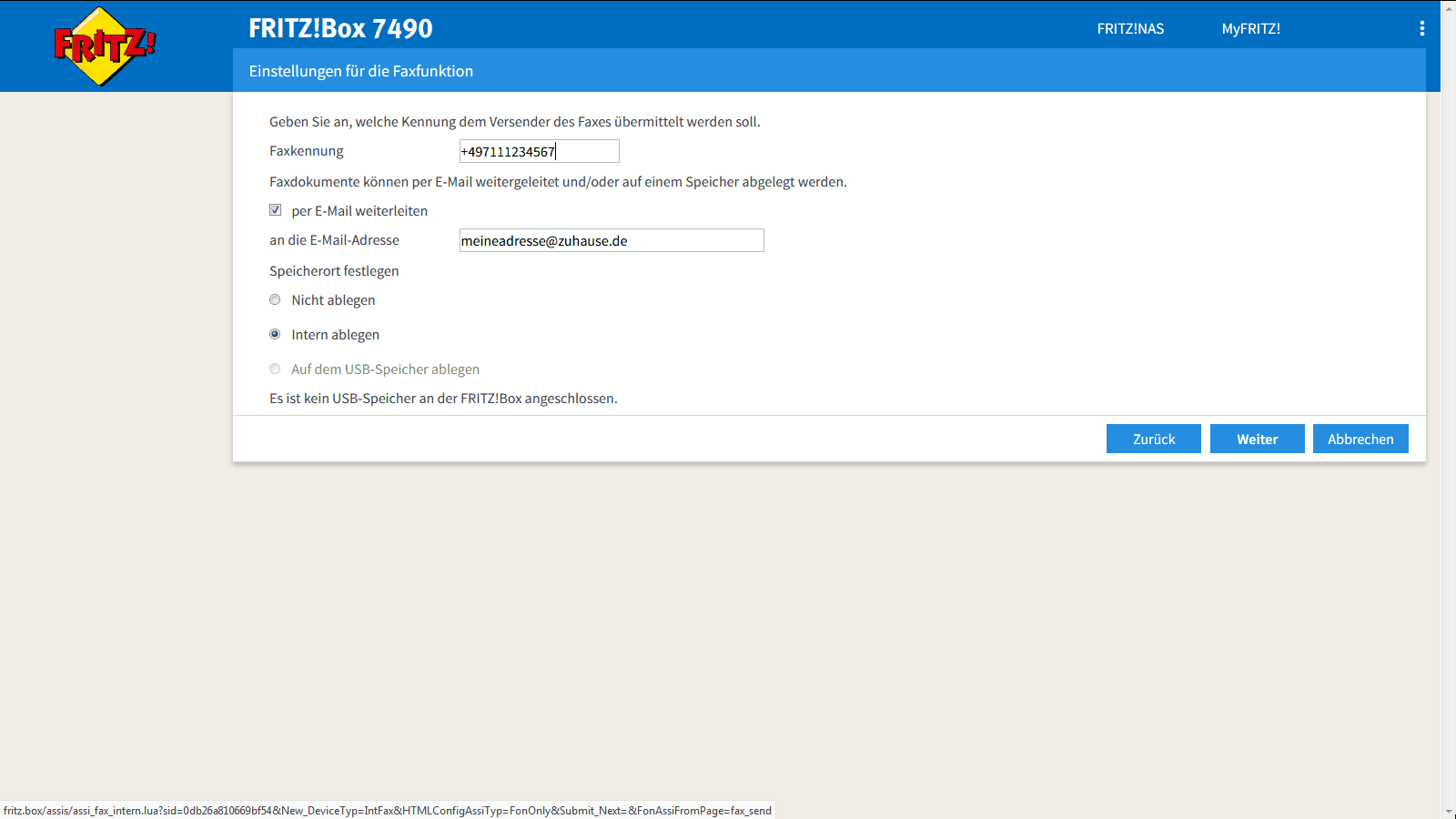Open MyFRITZ! from the header
This screenshot has width=1456, height=819.
coord(1250,28)
